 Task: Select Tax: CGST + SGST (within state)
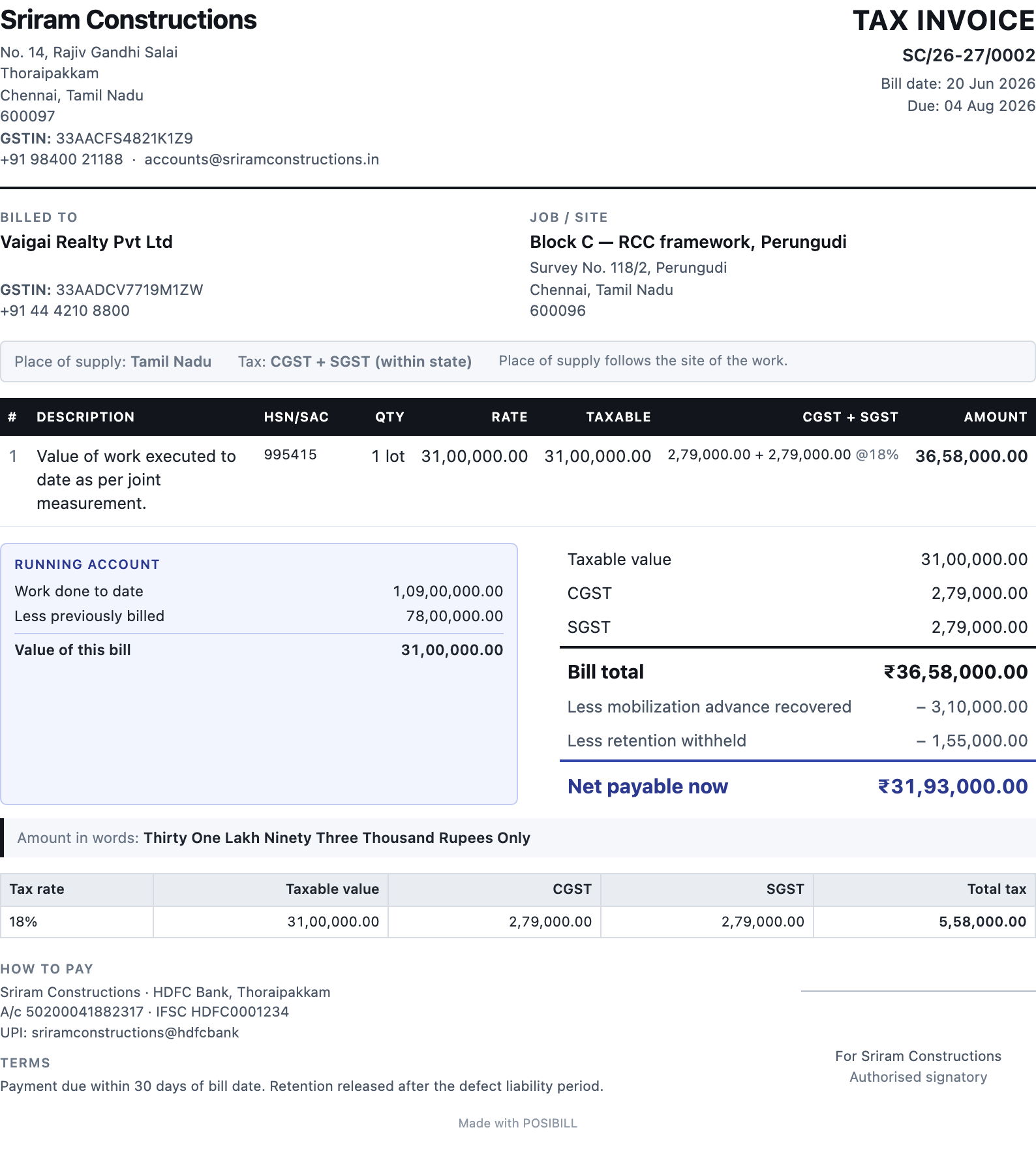click(355, 361)
